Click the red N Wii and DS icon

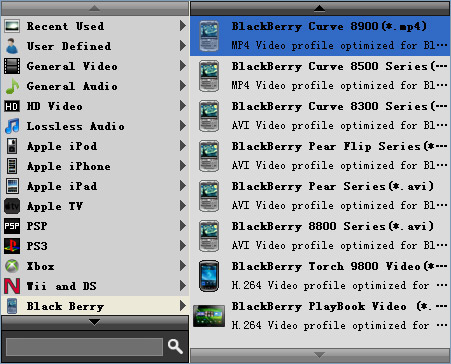(x=12, y=286)
